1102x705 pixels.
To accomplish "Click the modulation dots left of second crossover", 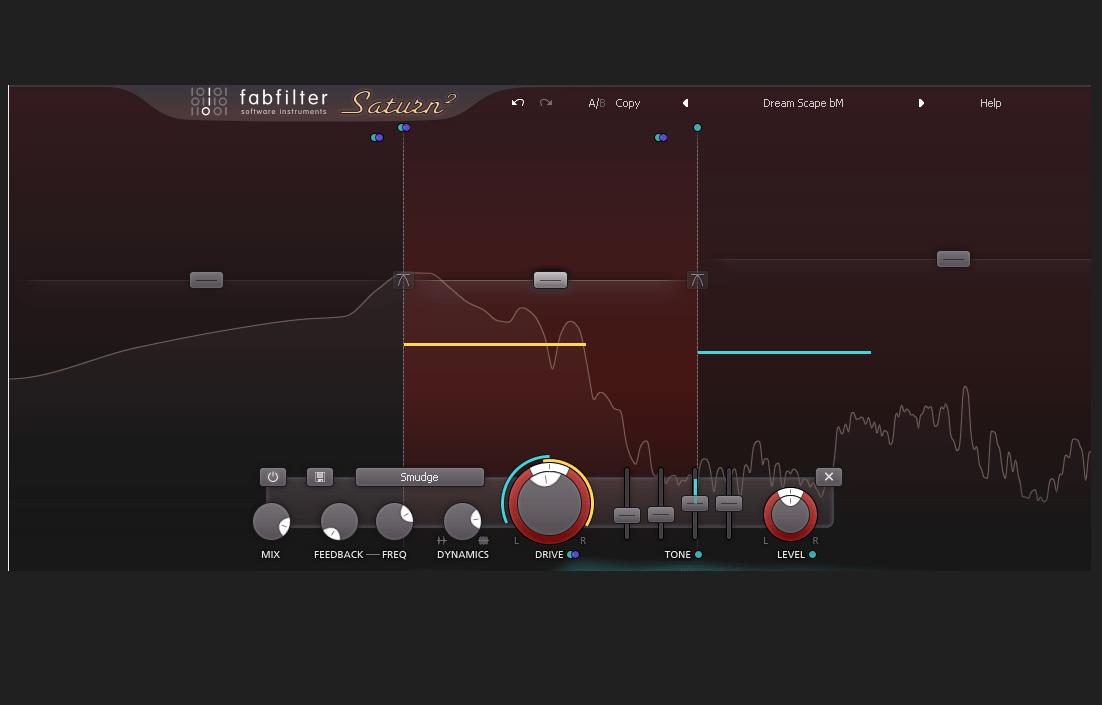I will (661, 138).
